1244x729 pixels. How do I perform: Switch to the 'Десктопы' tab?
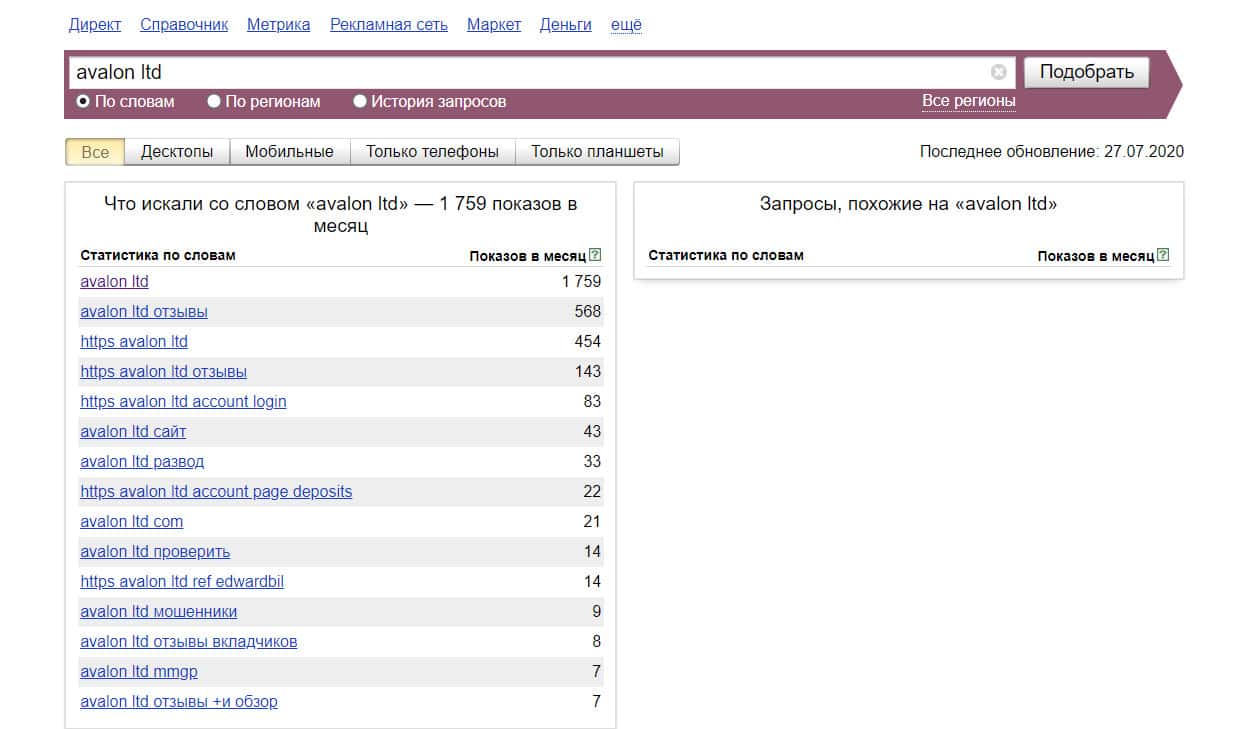177,152
